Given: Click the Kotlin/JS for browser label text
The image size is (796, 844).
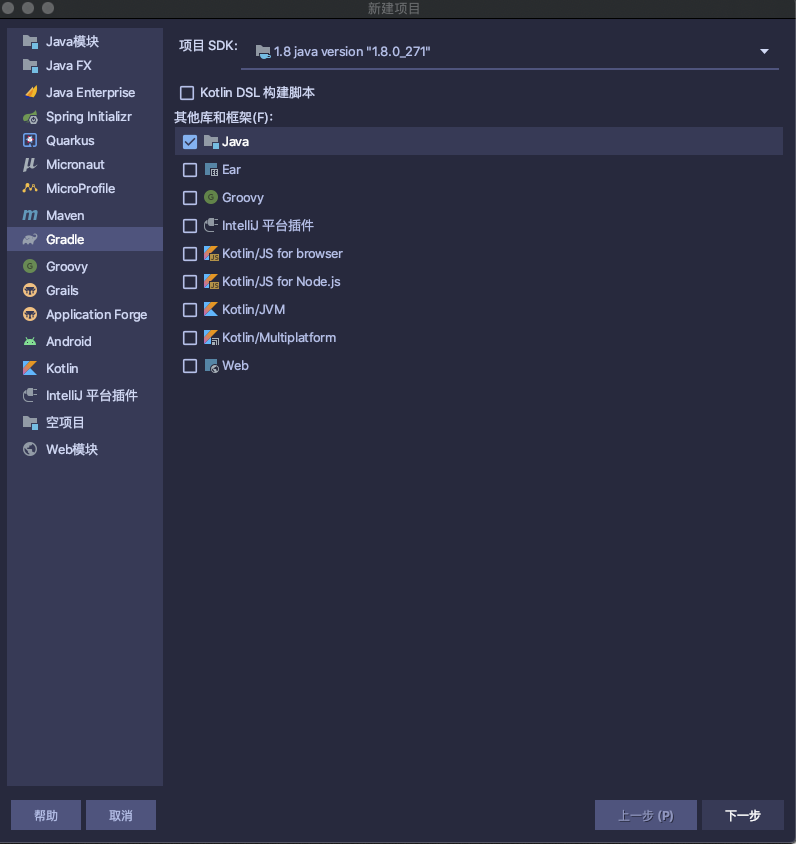Looking at the screenshot, I should coord(282,254).
